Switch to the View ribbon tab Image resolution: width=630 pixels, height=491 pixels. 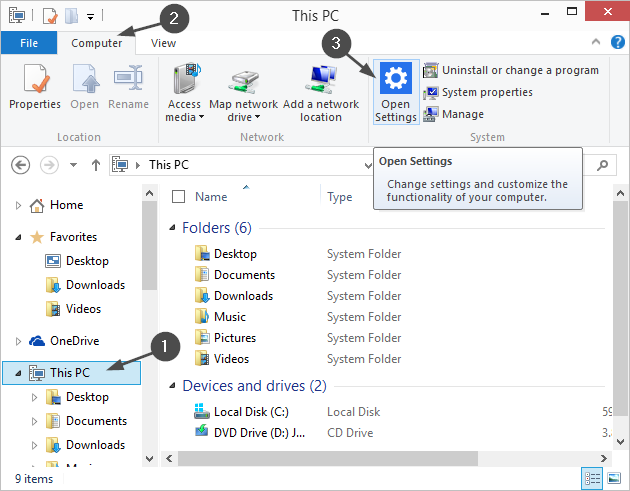163,43
